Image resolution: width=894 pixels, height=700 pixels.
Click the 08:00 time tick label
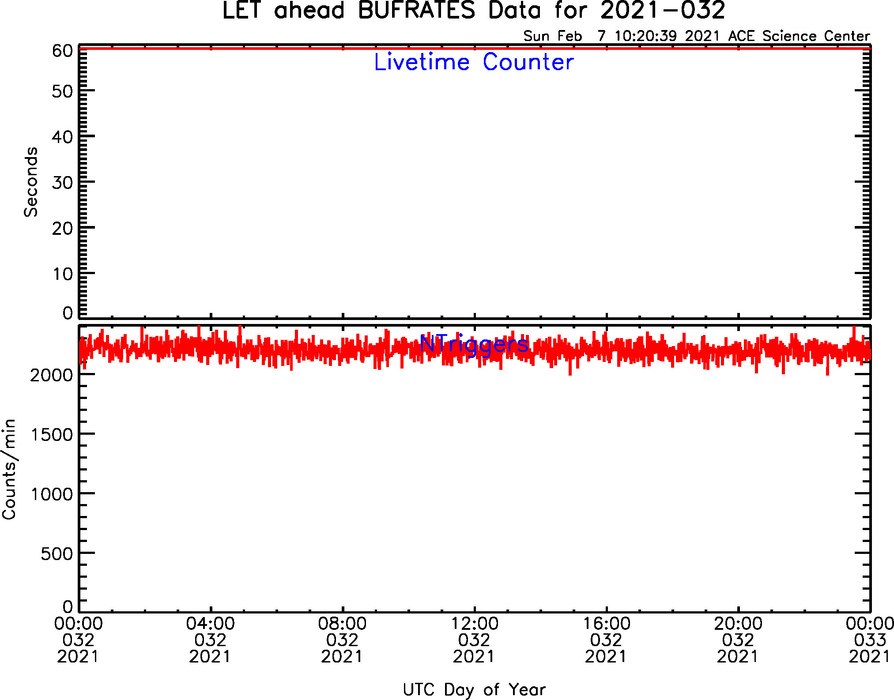(x=342, y=621)
